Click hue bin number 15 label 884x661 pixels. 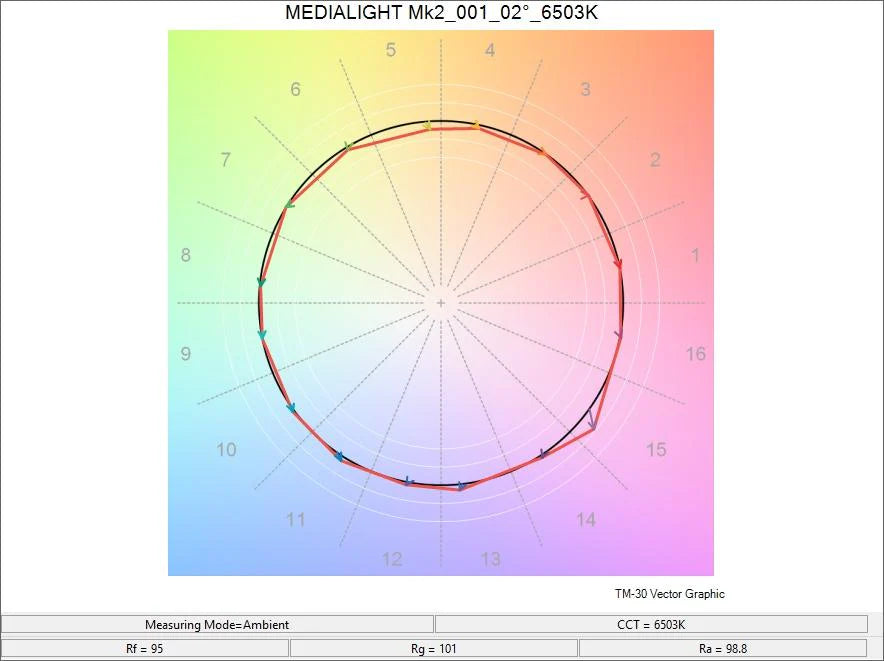pos(655,449)
